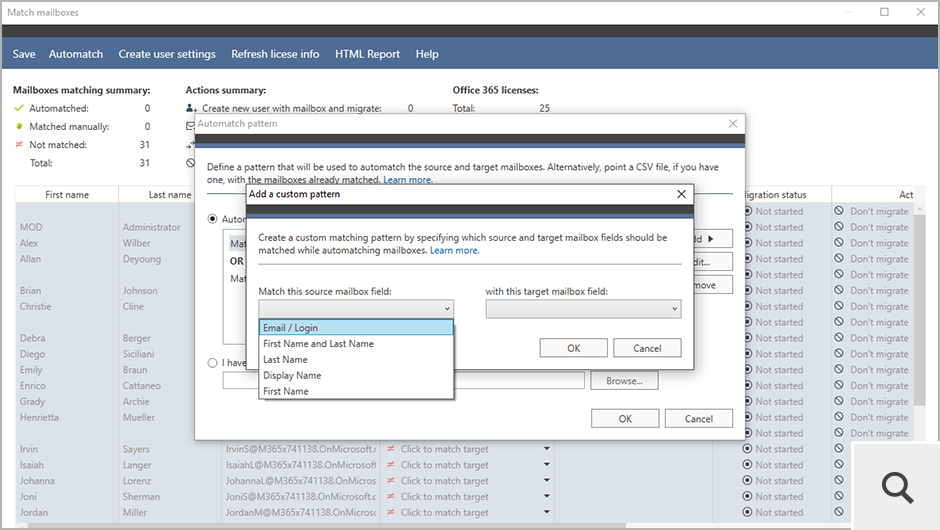Choose First Name option in dropdown list
Image resolution: width=940 pixels, height=530 pixels.
(x=356, y=391)
